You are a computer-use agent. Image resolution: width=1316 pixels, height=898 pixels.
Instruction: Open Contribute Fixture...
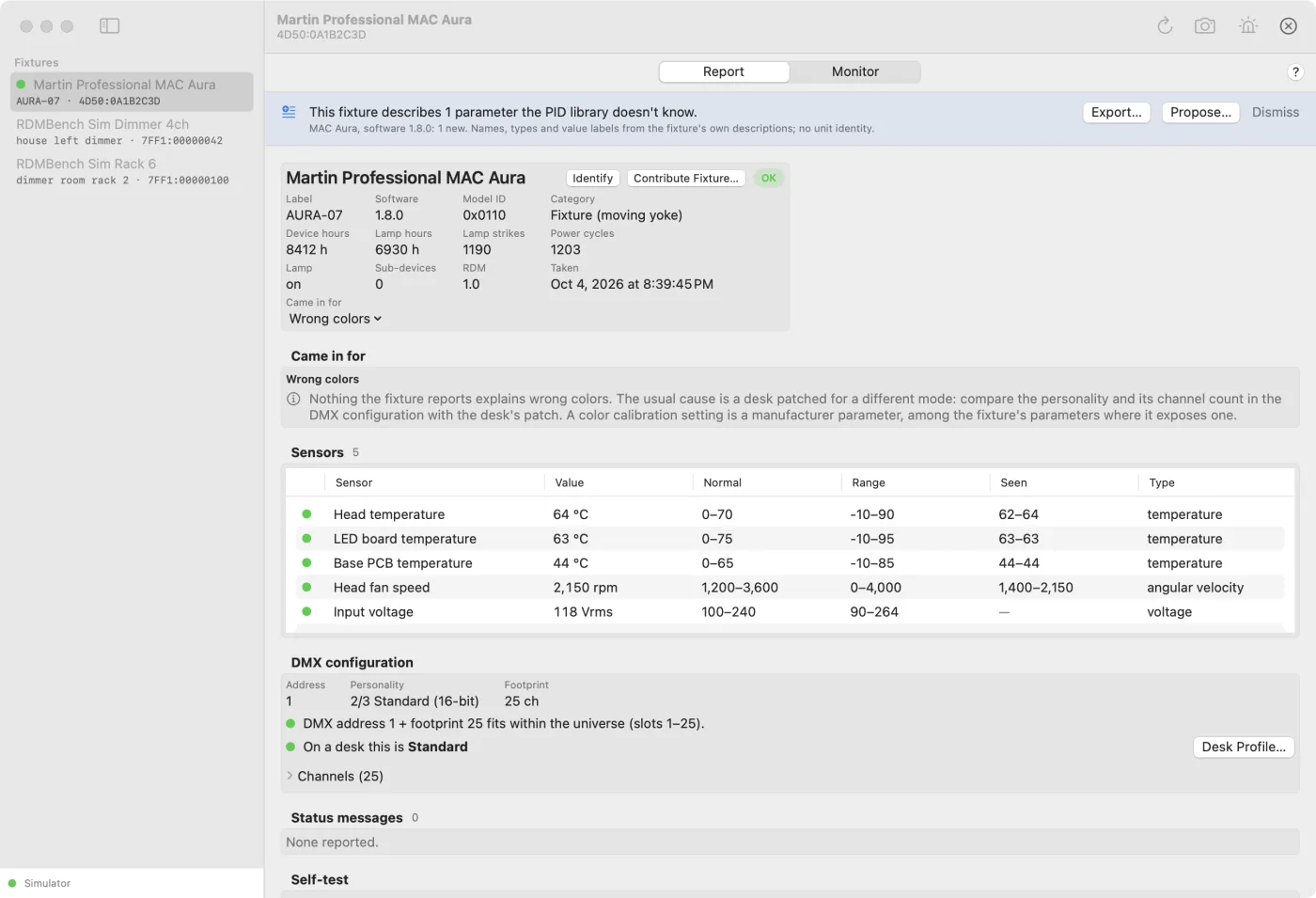(686, 179)
